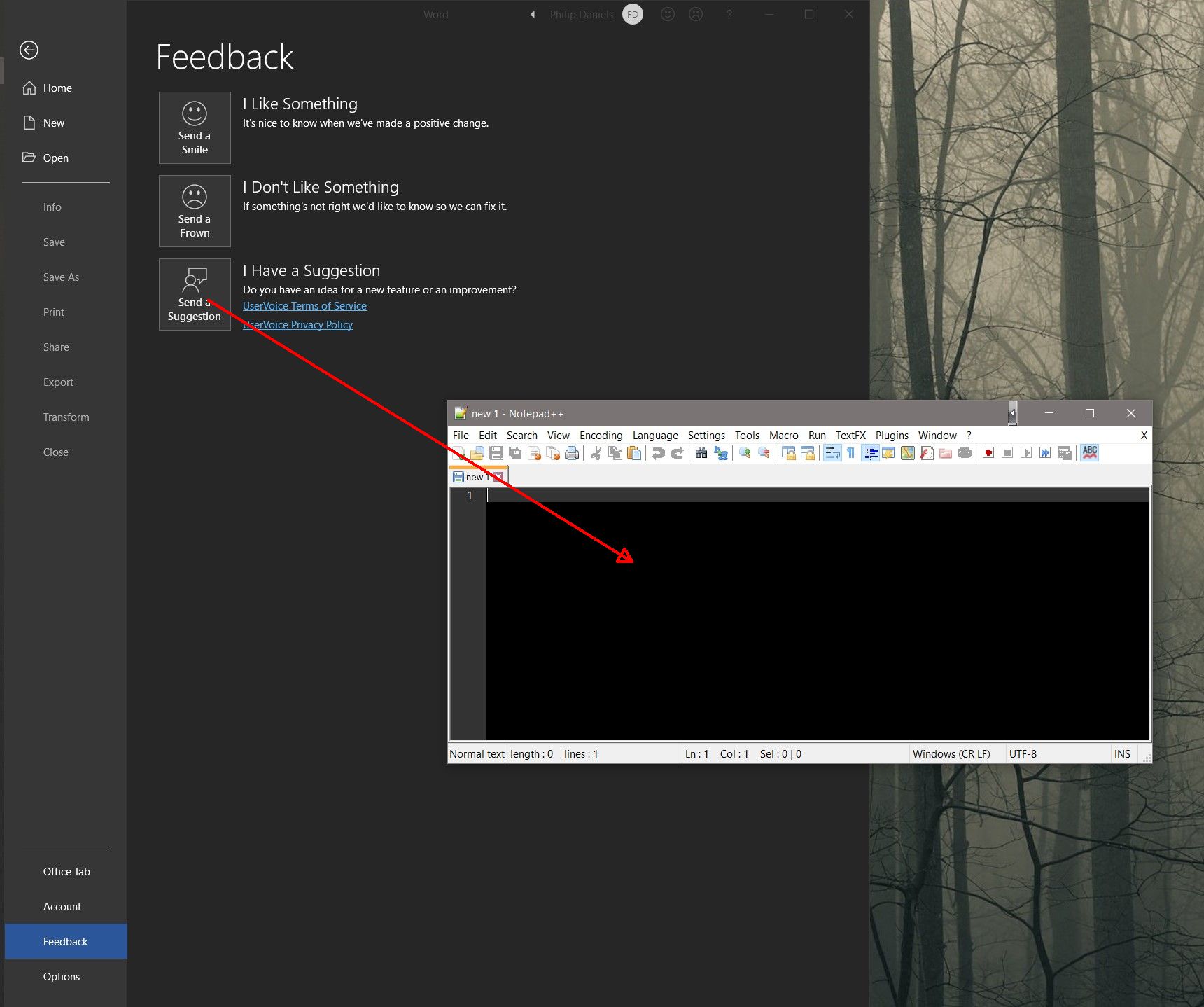The image size is (1204, 1007).
Task: Click the Print icon in Notepad++ toolbar
Action: tap(572, 453)
